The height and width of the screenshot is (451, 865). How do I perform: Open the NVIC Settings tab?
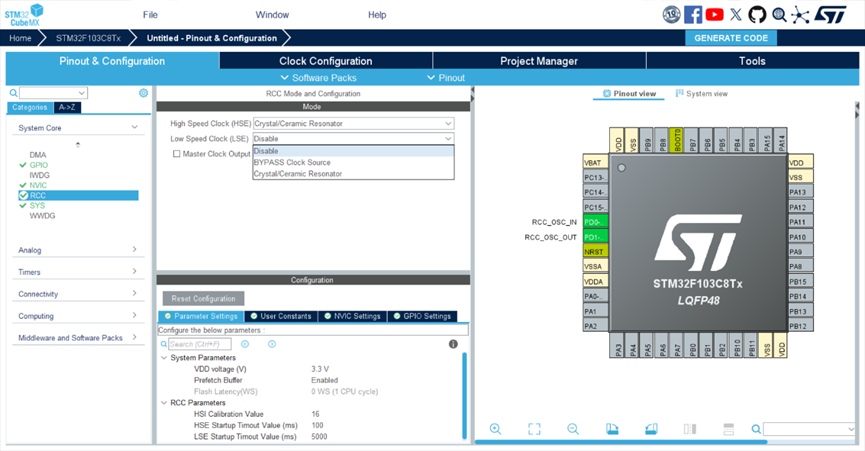click(x=353, y=316)
